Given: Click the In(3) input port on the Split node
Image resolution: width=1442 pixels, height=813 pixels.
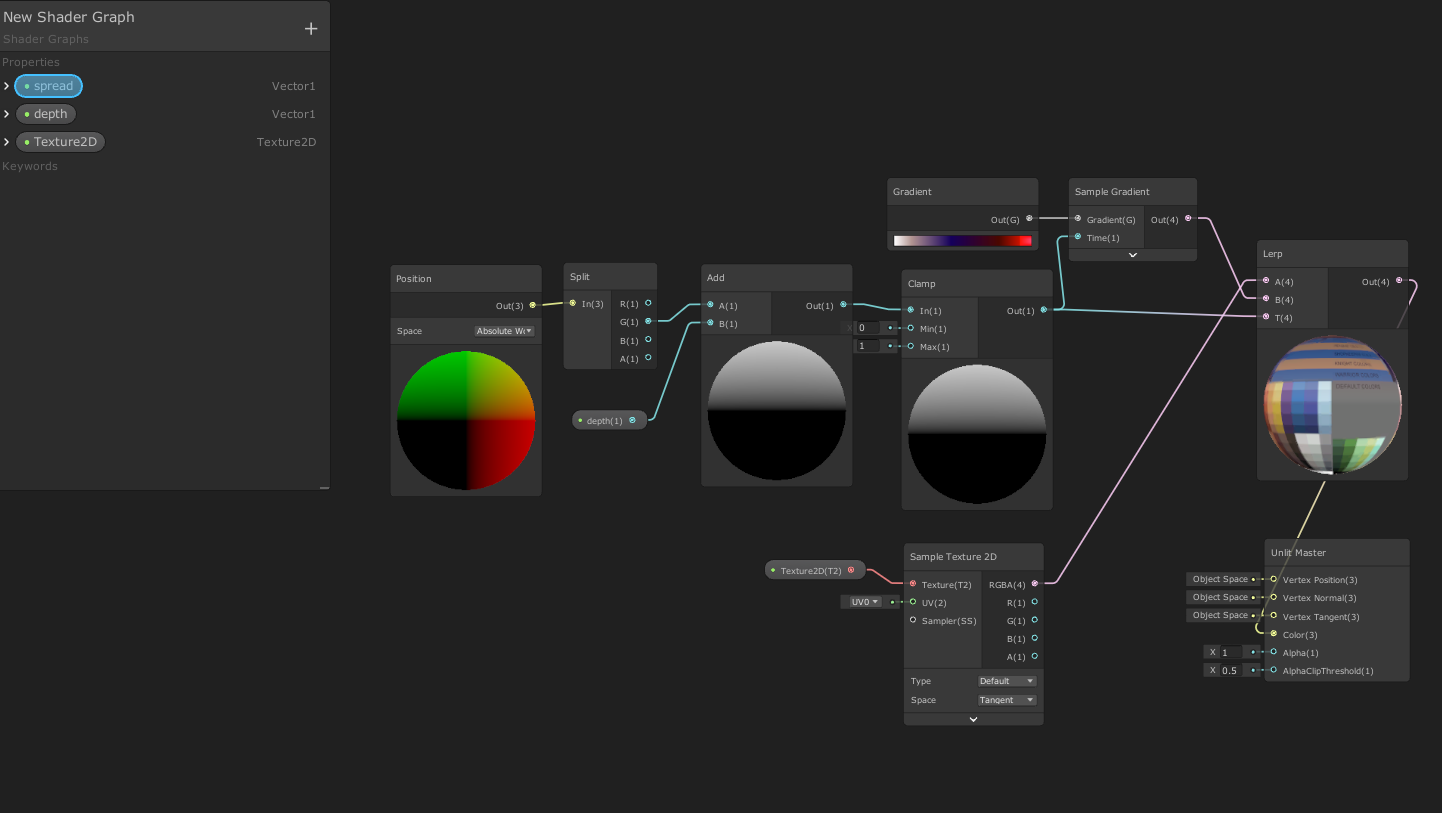Looking at the screenshot, I should pos(571,304).
